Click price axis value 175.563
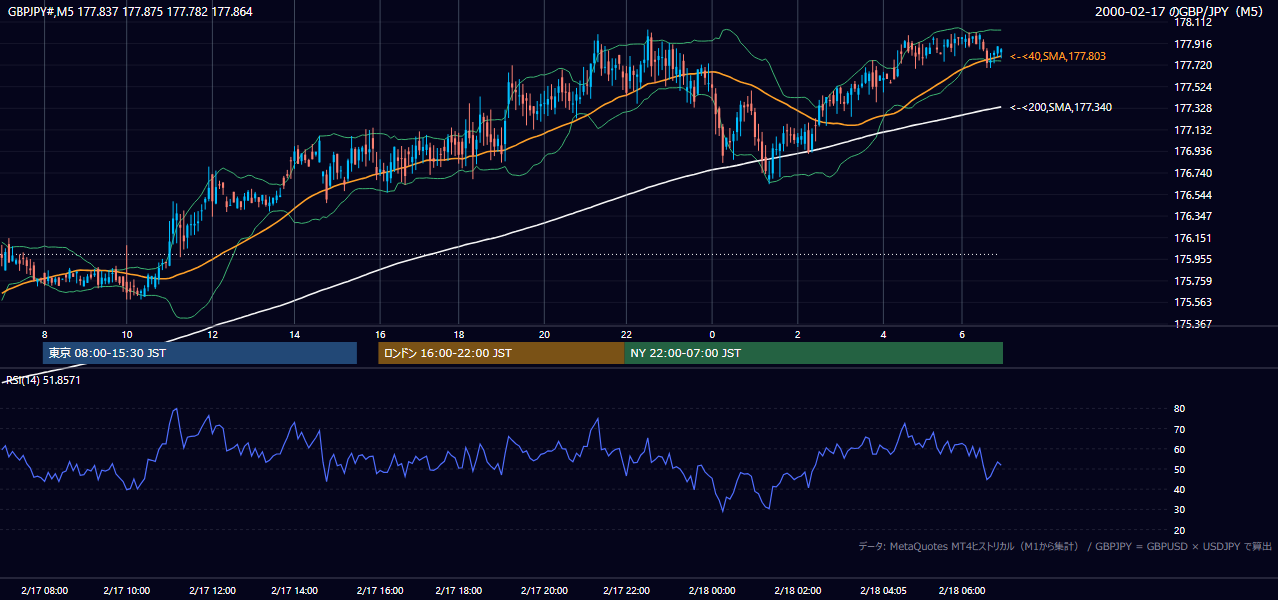1278x600 pixels. coord(1193,302)
